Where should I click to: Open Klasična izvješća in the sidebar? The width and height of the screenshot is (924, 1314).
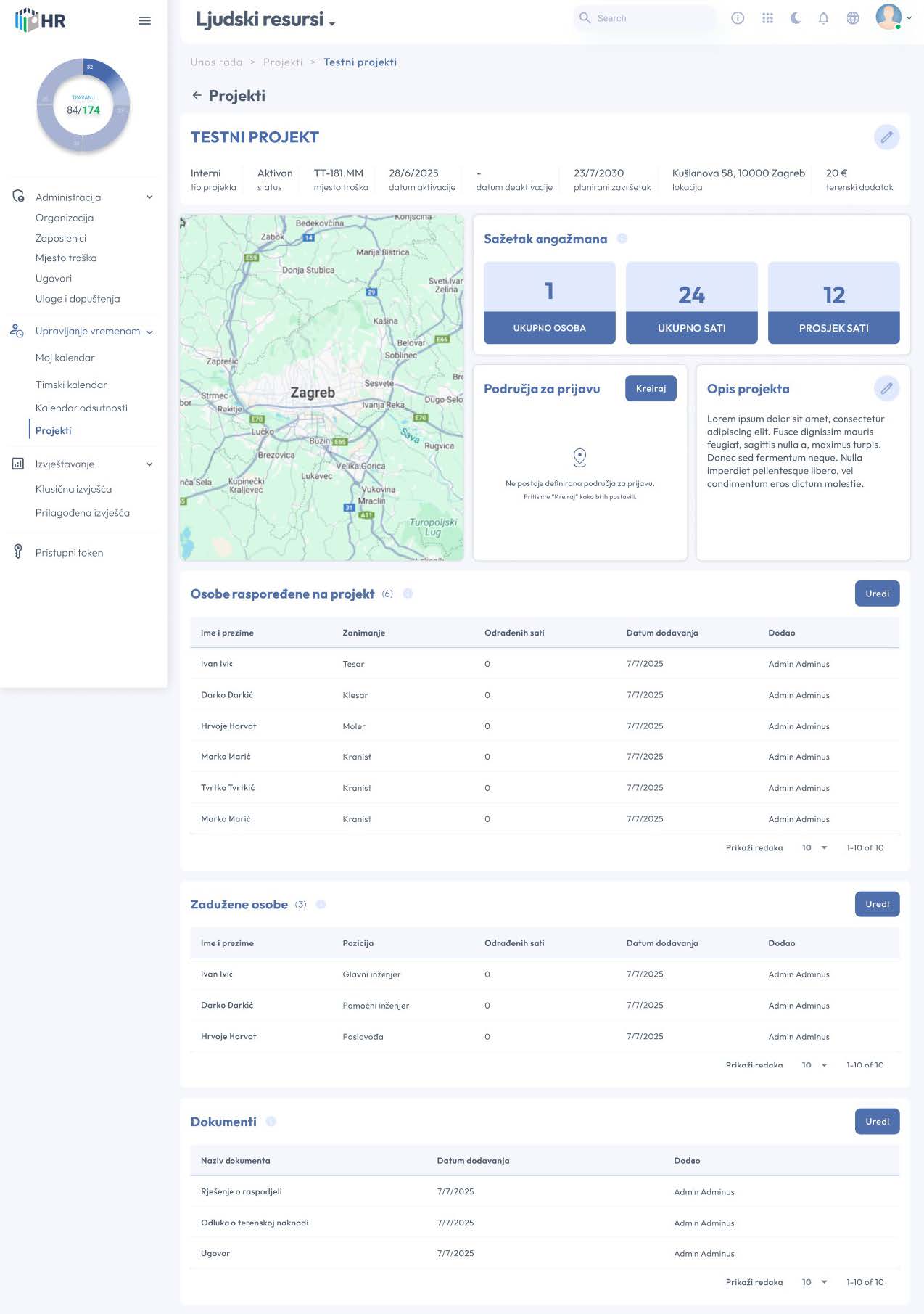(73, 489)
